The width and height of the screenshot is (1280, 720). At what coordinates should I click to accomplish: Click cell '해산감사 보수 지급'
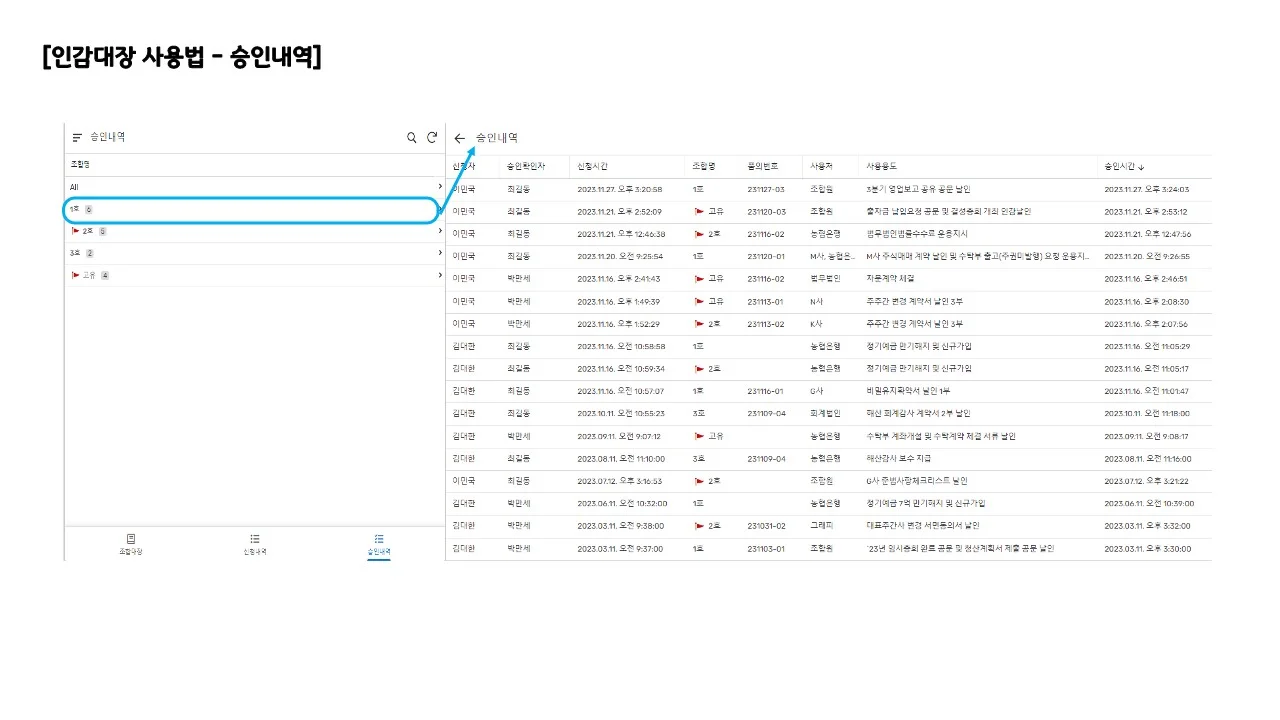tap(899, 458)
